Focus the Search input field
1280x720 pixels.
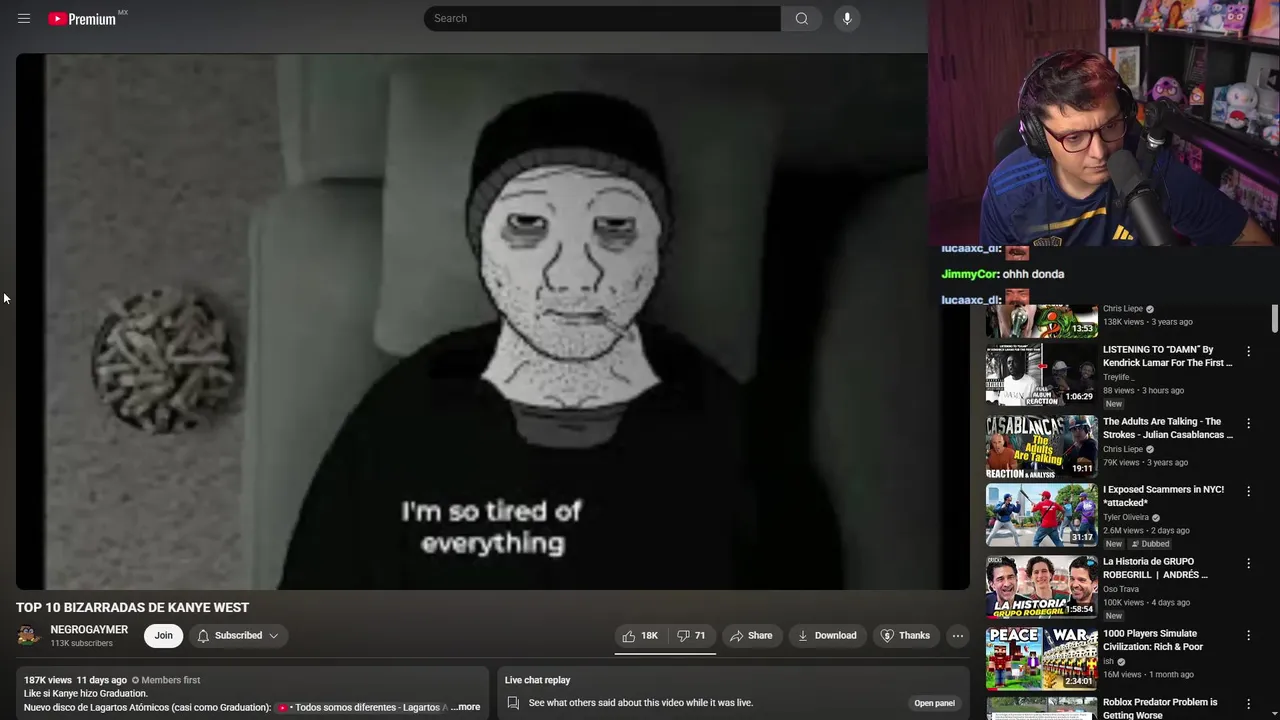[x=602, y=18]
